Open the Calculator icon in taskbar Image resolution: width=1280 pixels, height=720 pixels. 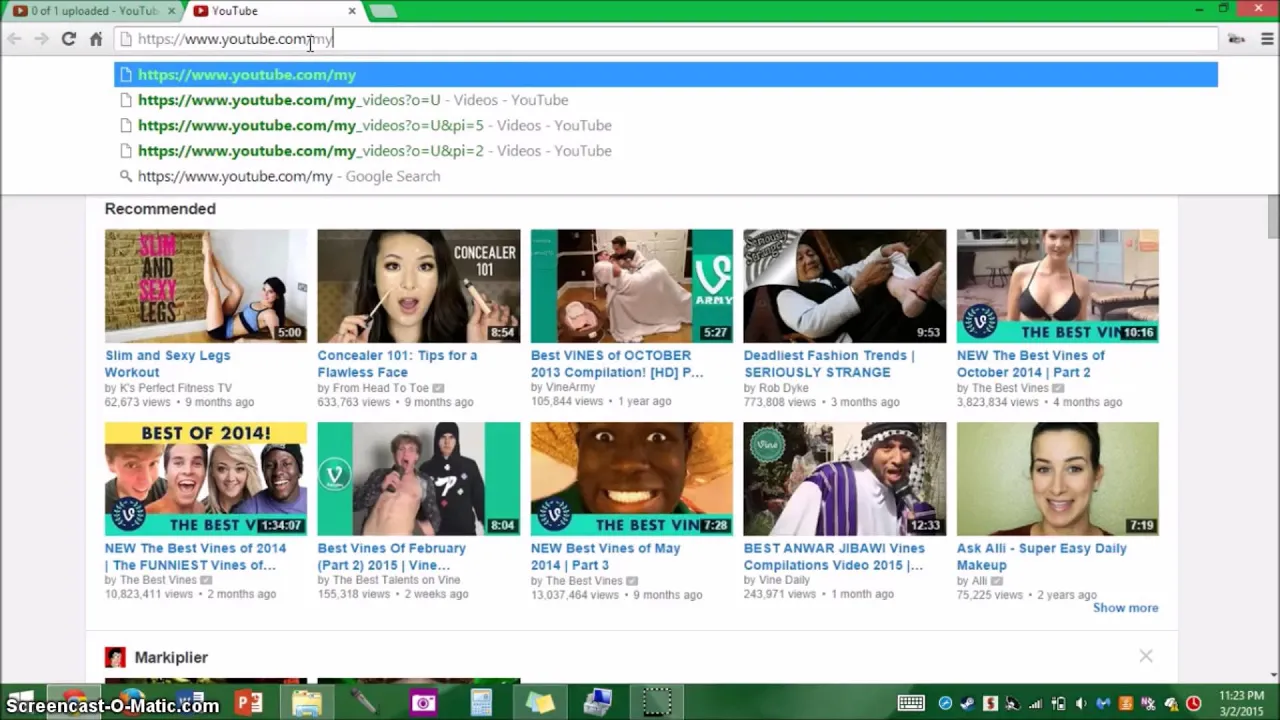pos(481,703)
